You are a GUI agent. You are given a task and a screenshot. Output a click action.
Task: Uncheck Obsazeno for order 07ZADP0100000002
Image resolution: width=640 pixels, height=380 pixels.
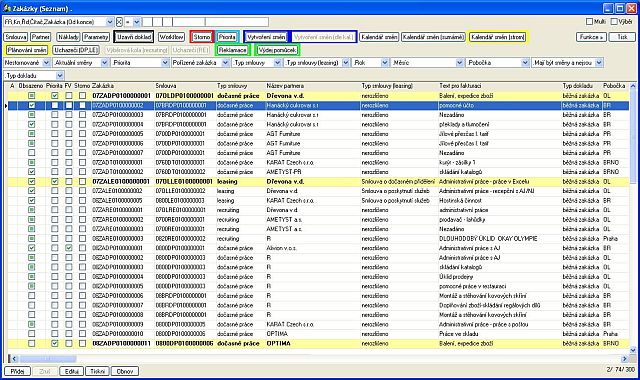[x=31, y=105]
